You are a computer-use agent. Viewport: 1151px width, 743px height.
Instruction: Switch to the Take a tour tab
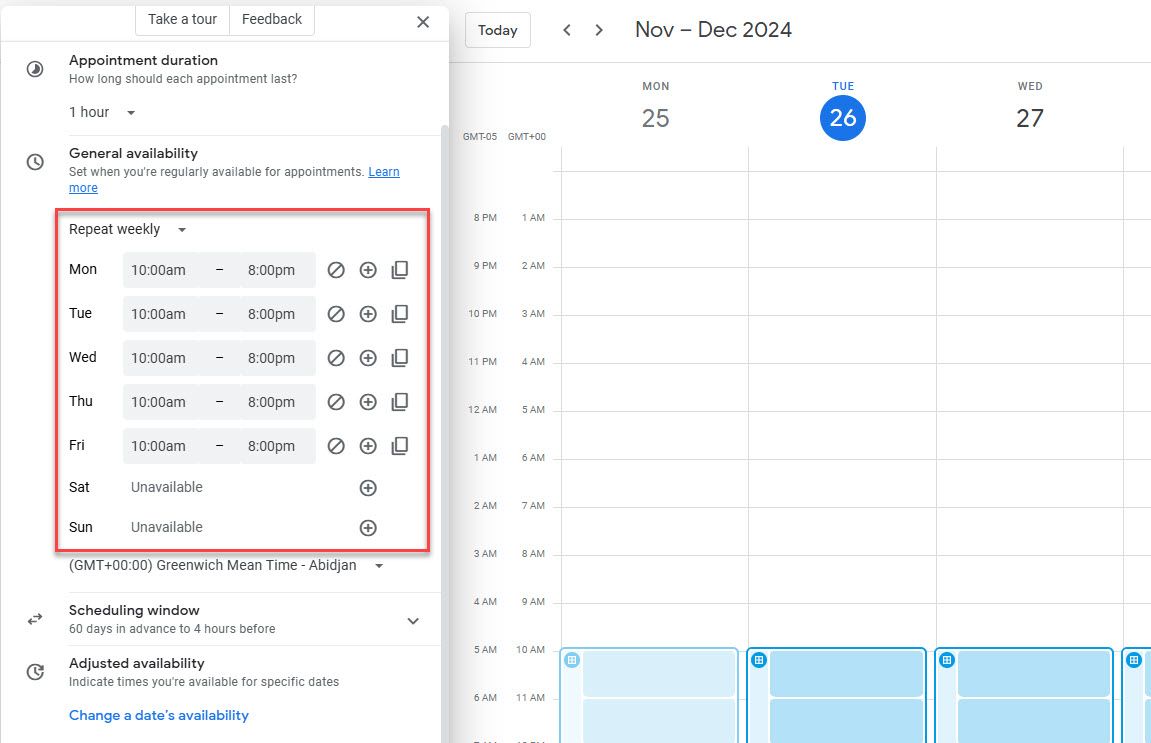tap(182, 18)
